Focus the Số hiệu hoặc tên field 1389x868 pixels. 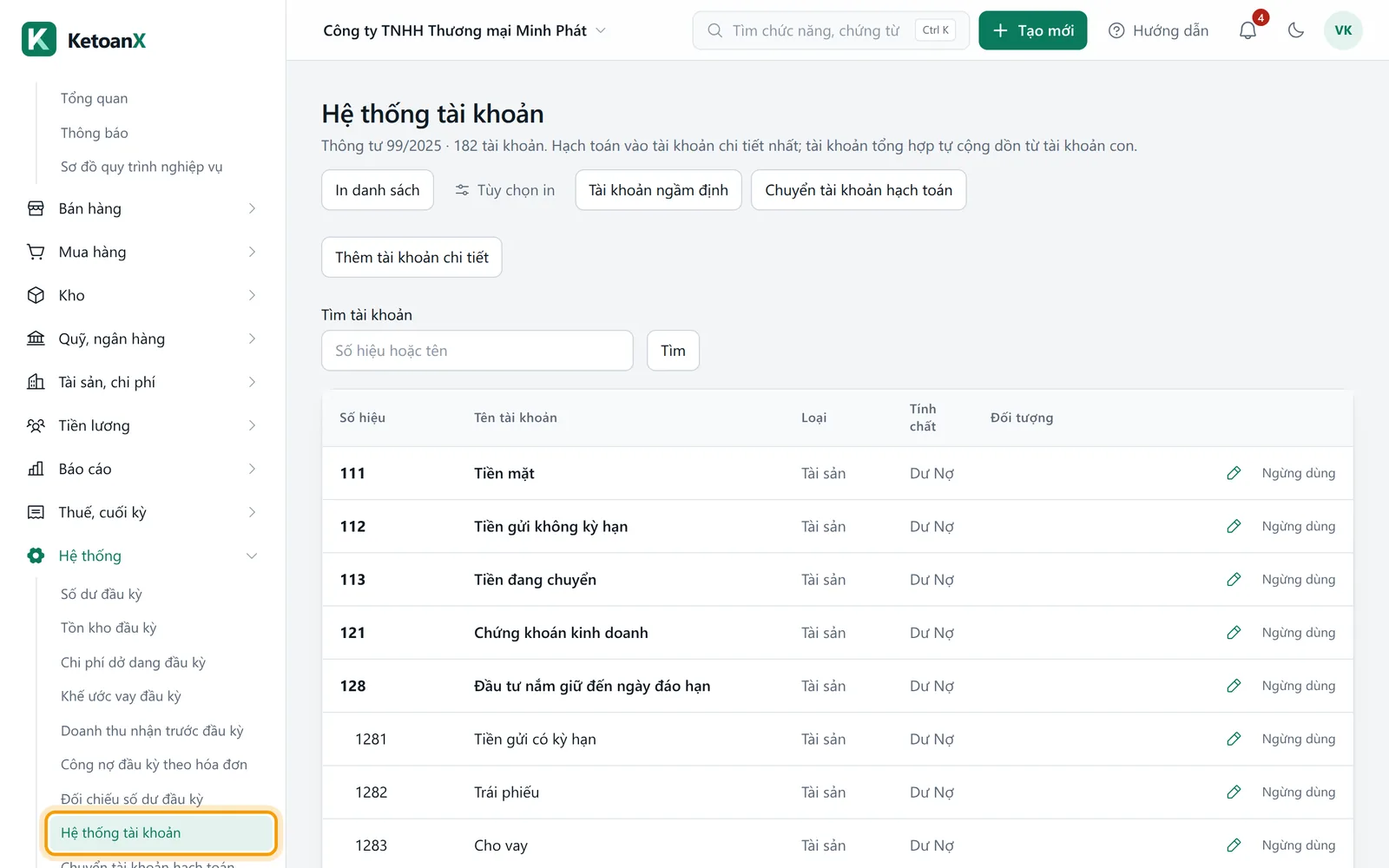click(x=477, y=351)
